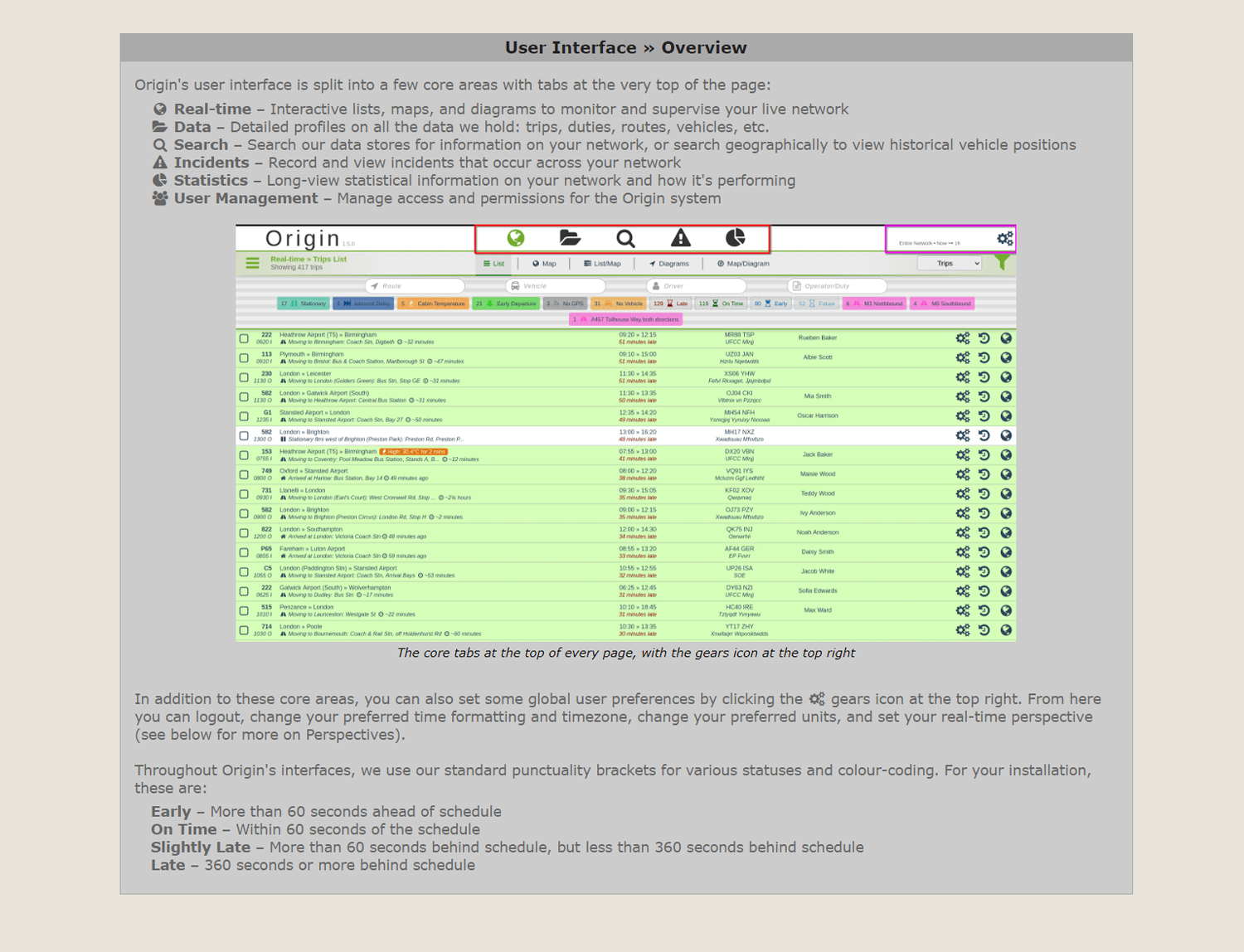This screenshot has height=952, width=1244.
Task: Click the Route filter input field
Action: (x=415, y=286)
